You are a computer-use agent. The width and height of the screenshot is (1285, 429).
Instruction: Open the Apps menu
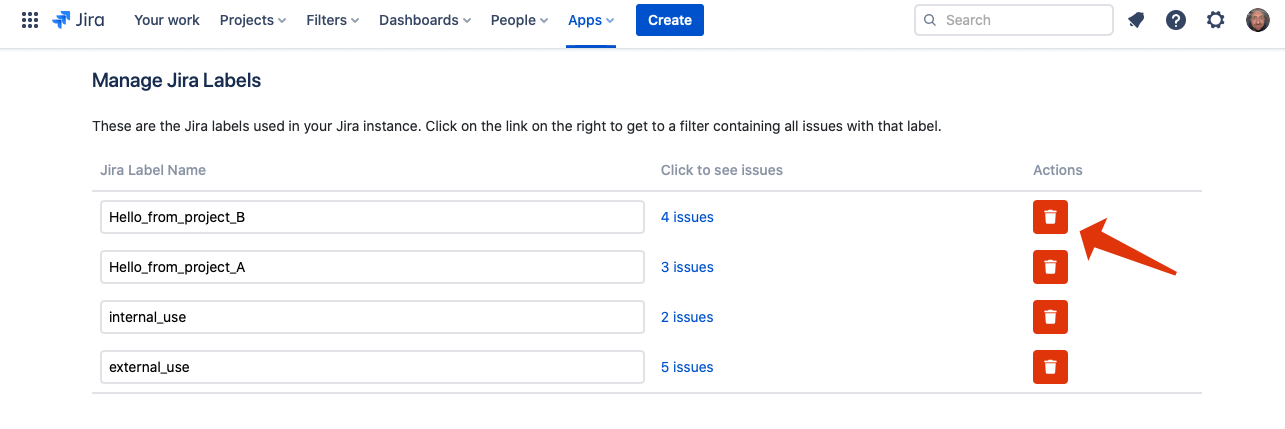pos(591,20)
